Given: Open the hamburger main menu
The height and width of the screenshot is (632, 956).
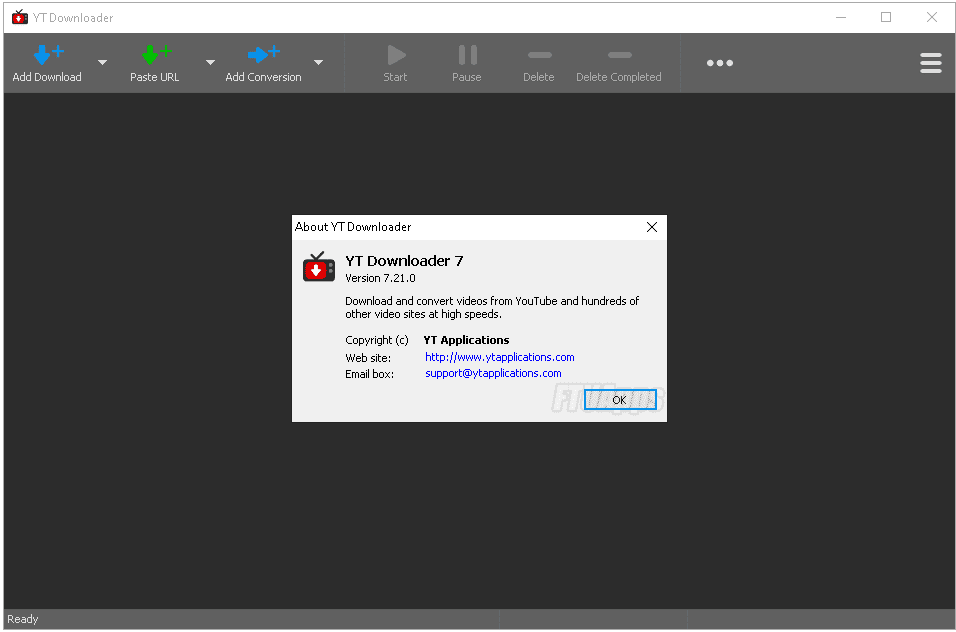Looking at the screenshot, I should (x=930, y=63).
